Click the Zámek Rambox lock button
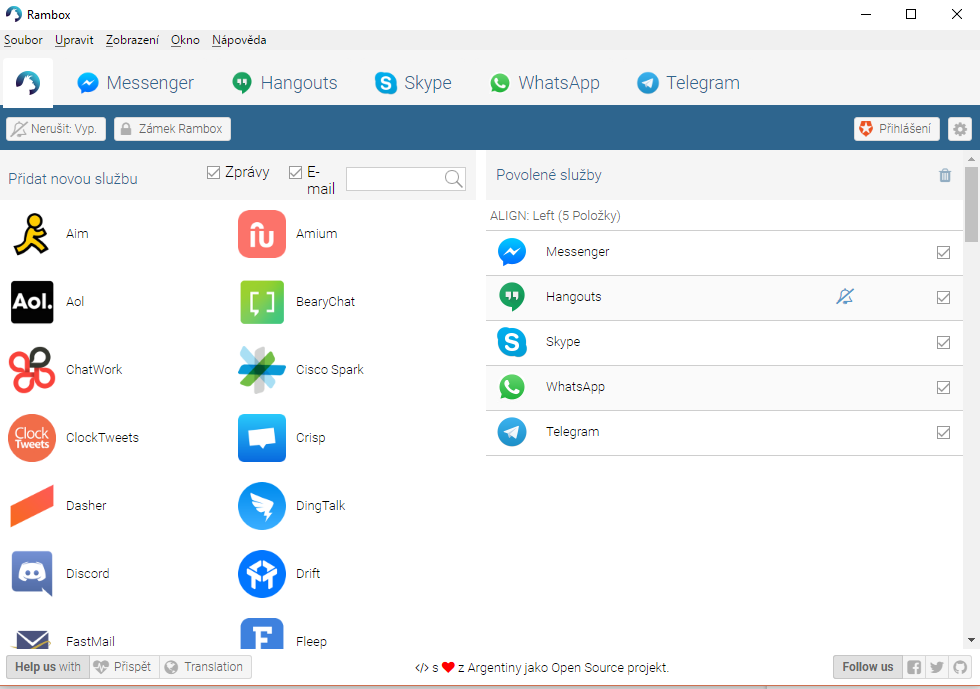980x689 pixels. pyautogui.click(x=172, y=129)
